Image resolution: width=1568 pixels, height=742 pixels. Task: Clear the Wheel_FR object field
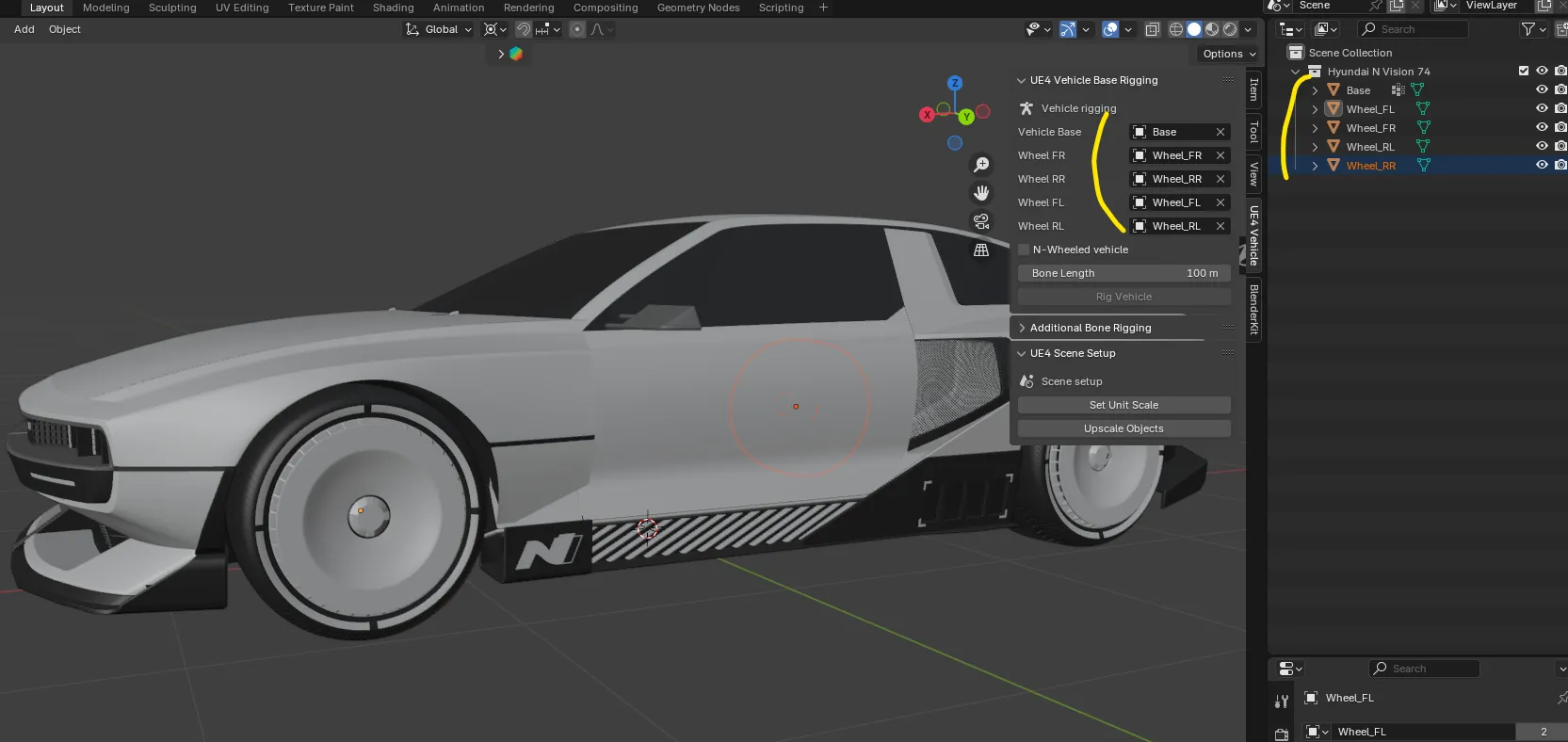tap(1220, 155)
